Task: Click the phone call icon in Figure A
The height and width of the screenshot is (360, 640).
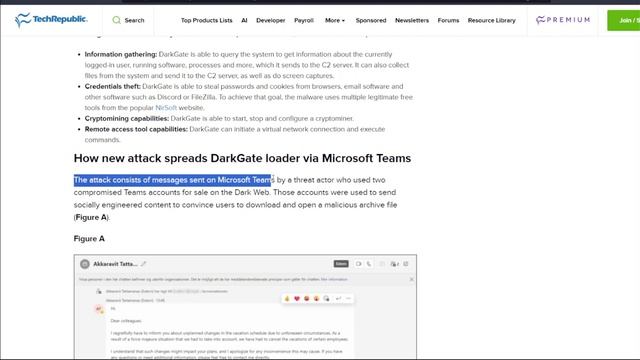Action: click(369, 264)
